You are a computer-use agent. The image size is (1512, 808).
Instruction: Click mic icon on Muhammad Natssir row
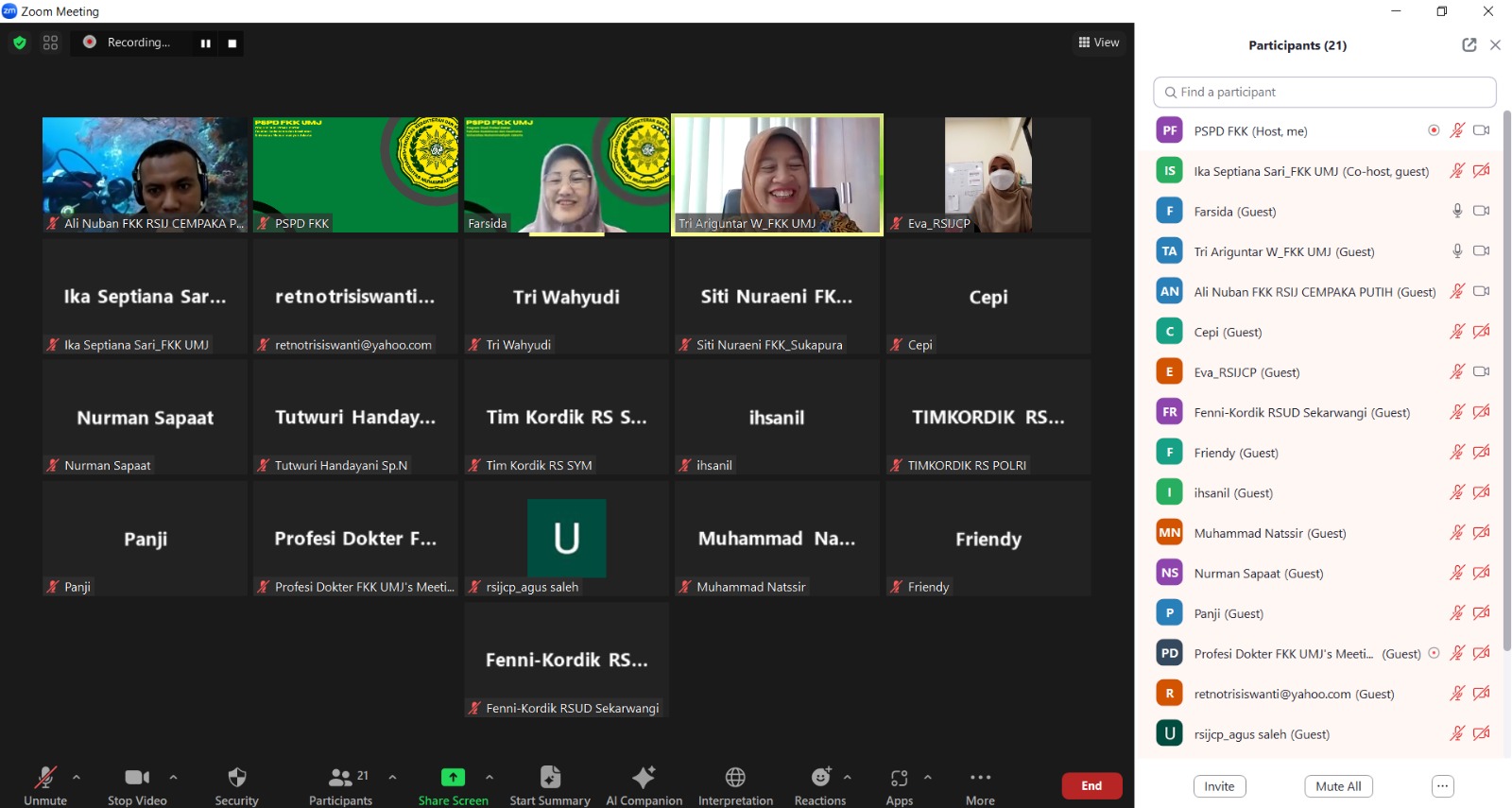(1457, 533)
